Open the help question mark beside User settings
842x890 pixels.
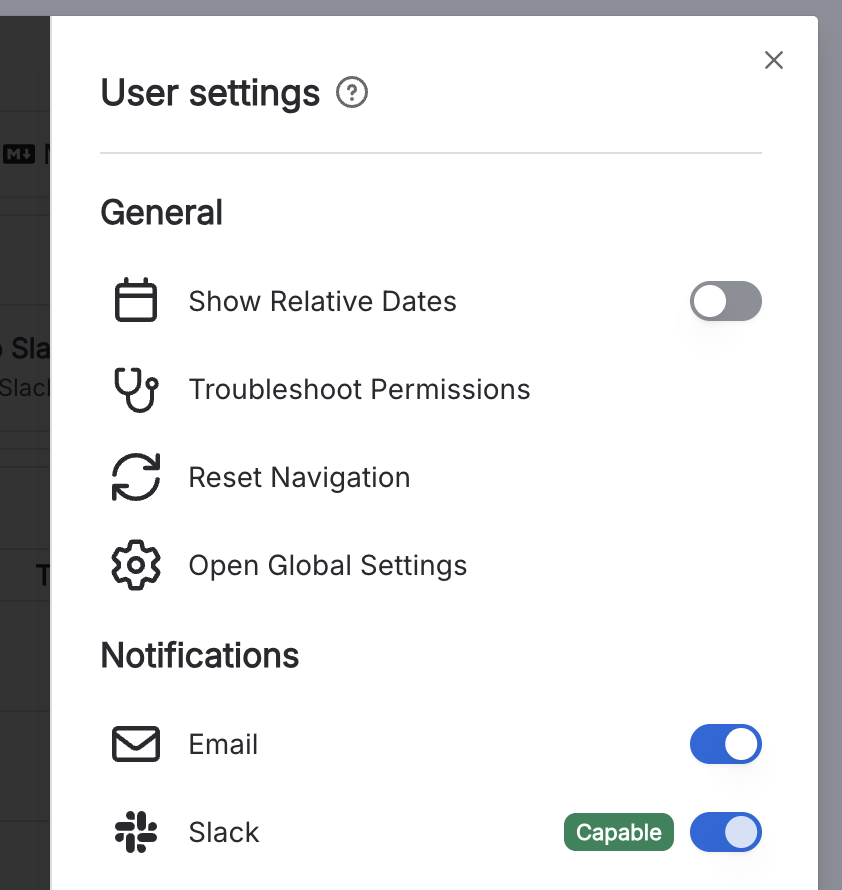point(351,93)
